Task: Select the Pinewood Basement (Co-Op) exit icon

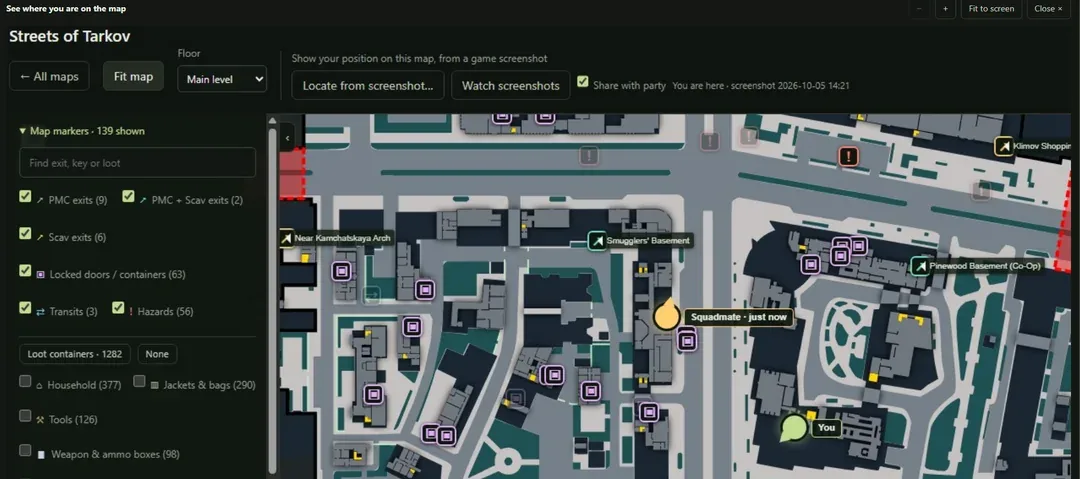Action: (x=920, y=266)
